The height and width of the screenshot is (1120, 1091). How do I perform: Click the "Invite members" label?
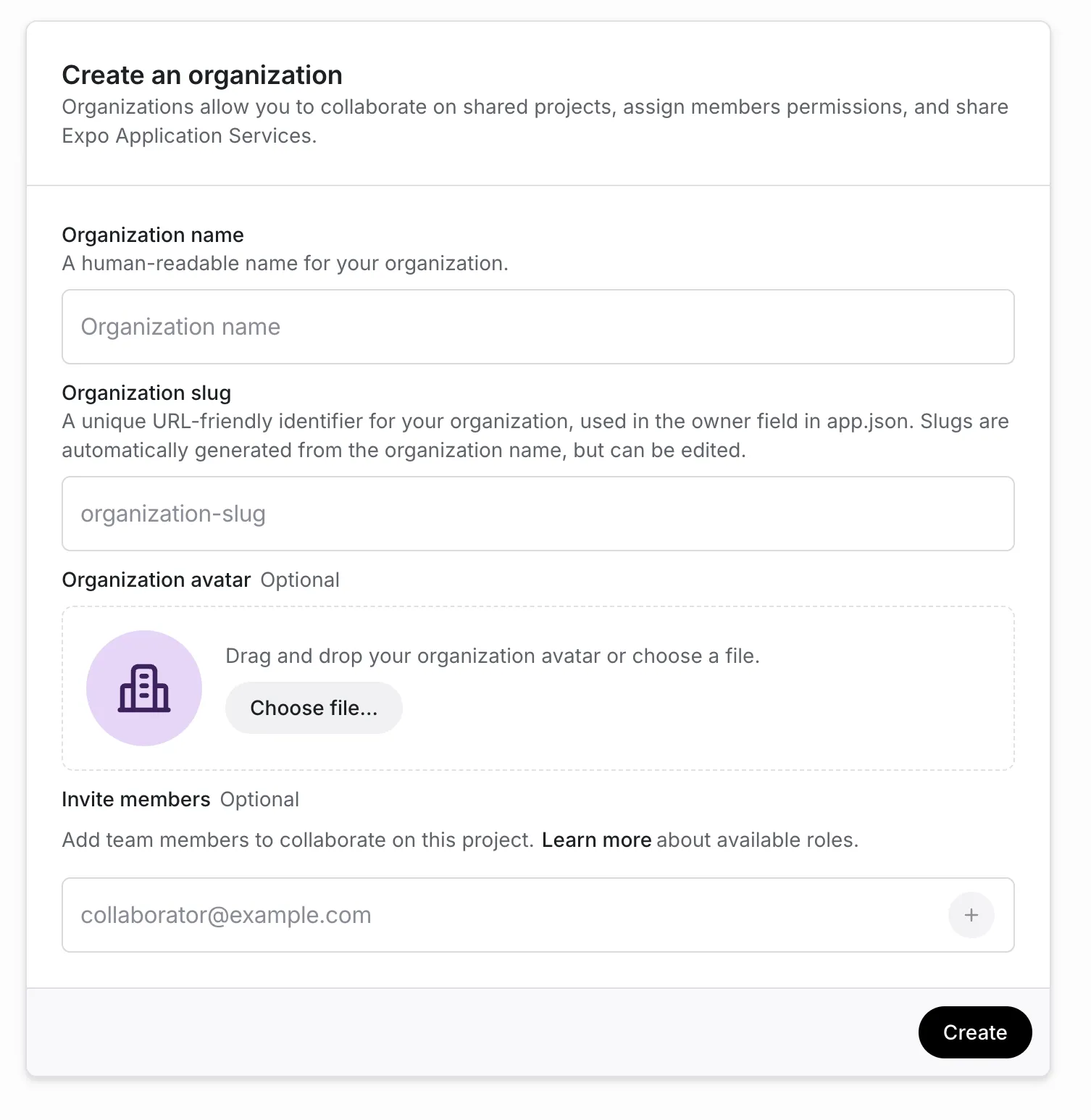[x=136, y=799]
